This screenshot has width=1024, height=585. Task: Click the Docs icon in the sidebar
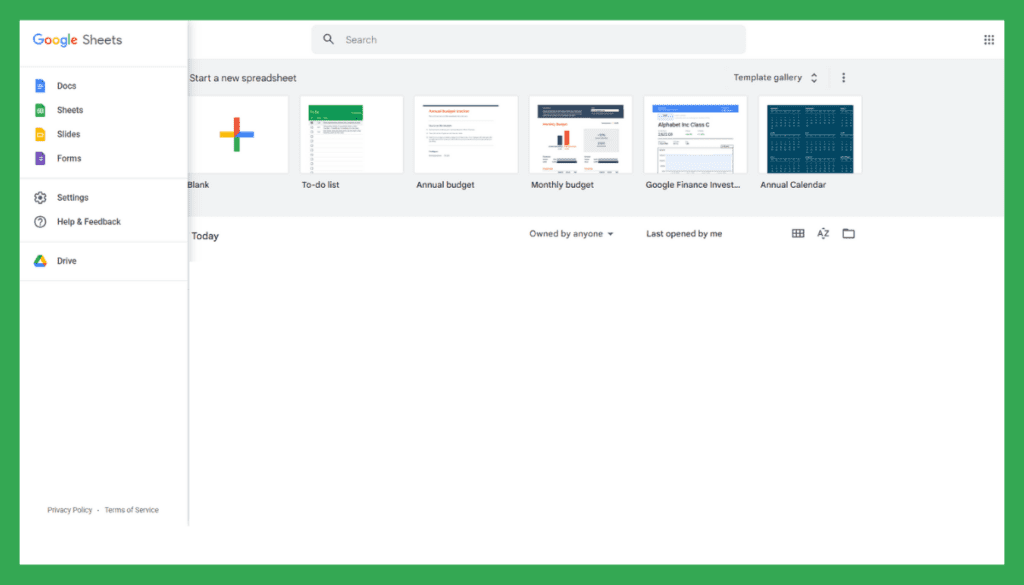(x=40, y=86)
